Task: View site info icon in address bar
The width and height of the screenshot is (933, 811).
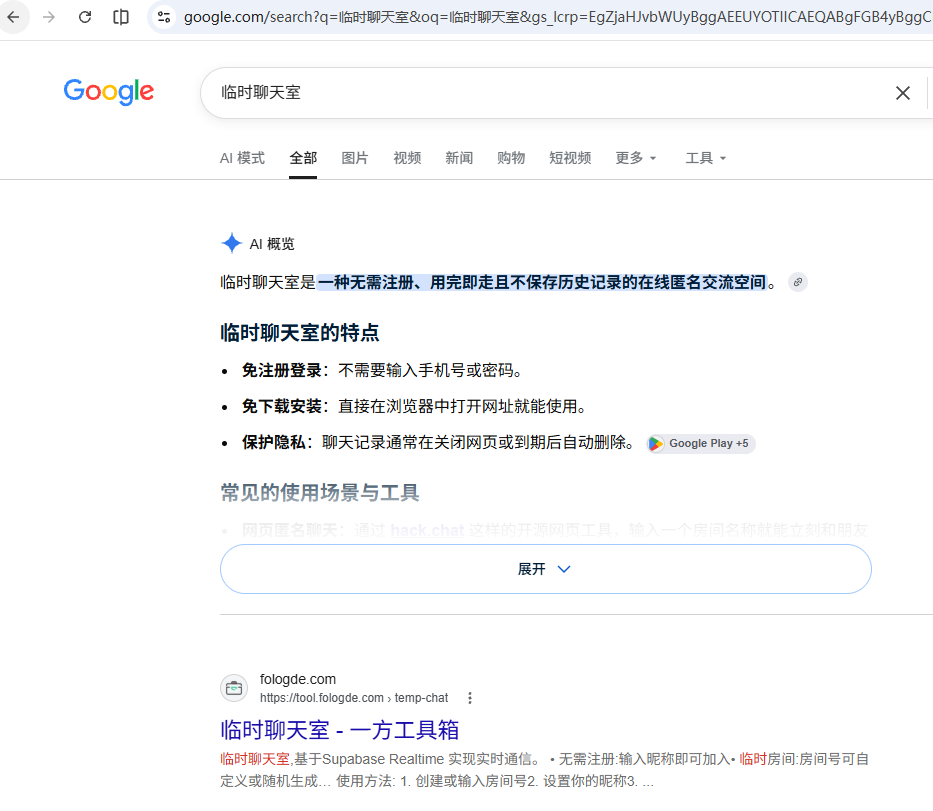Action: click(x=164, y=17)
